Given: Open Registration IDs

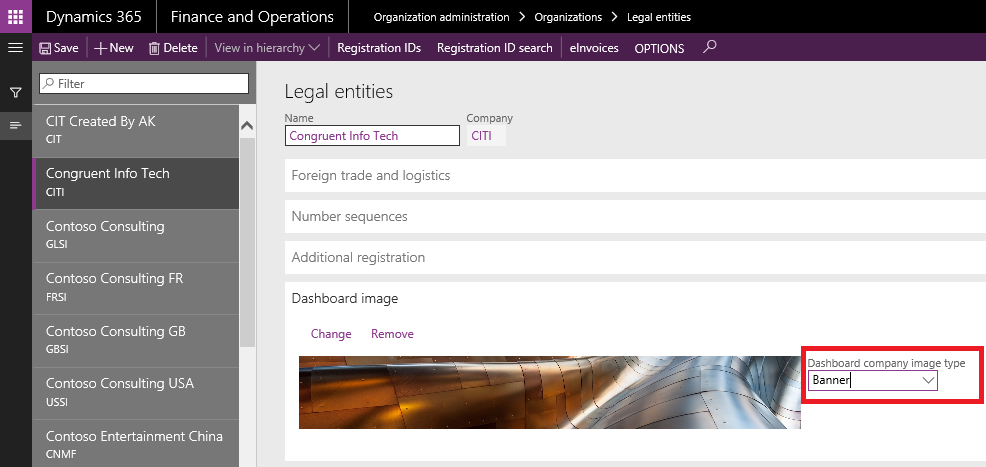Looking at the screenshot, I should [x=379, y=48].
